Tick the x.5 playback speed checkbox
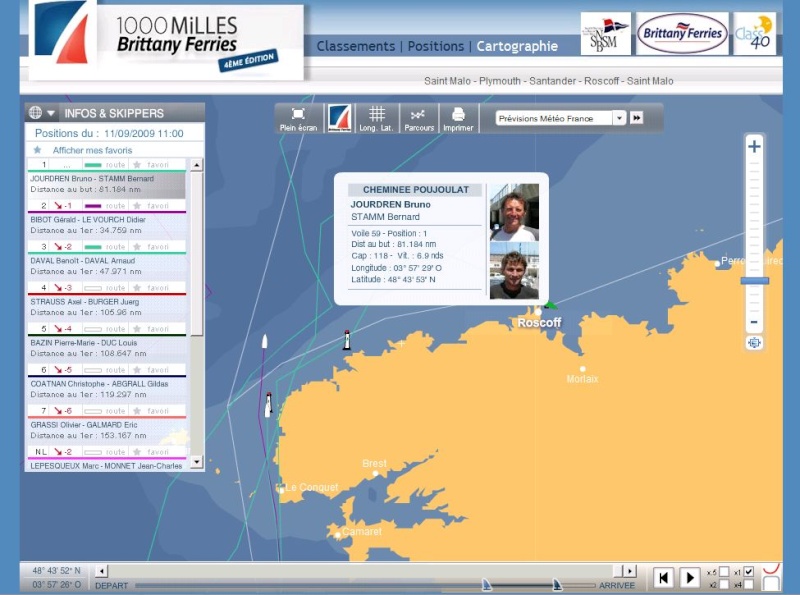 (x=723, y=572)
